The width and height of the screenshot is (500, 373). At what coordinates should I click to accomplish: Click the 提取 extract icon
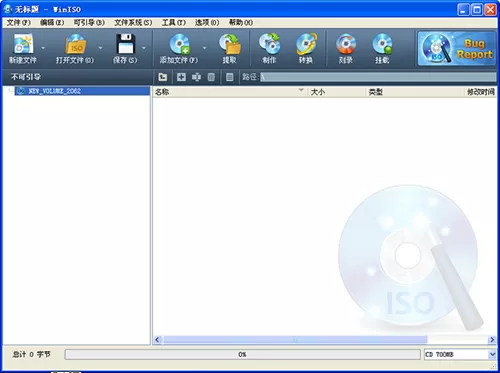click(230, 44)
